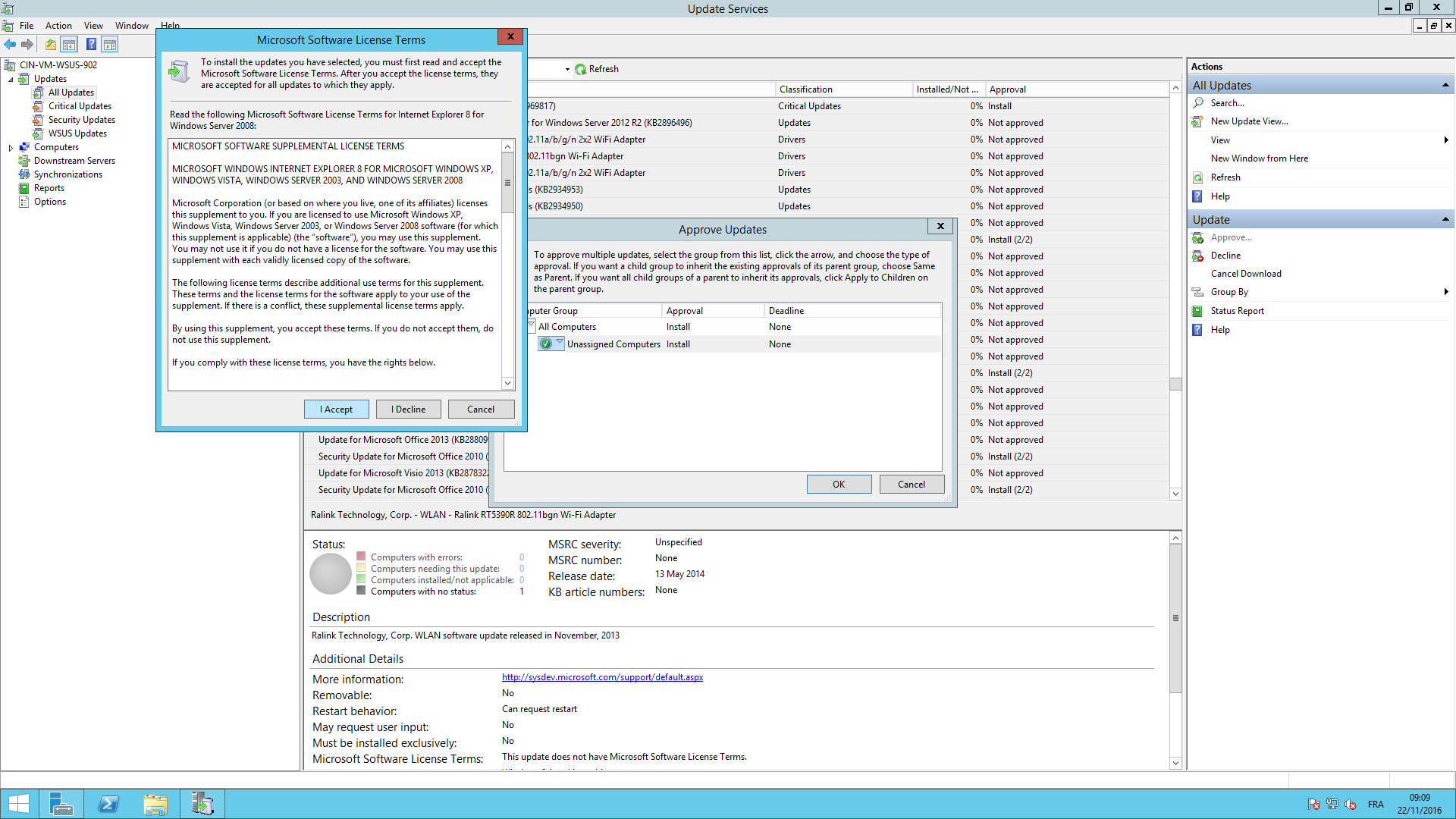Screen dimensions: 1456x819
Task: Open the sysdev.microsoft.com support link
Action: [x=602, y=677]
